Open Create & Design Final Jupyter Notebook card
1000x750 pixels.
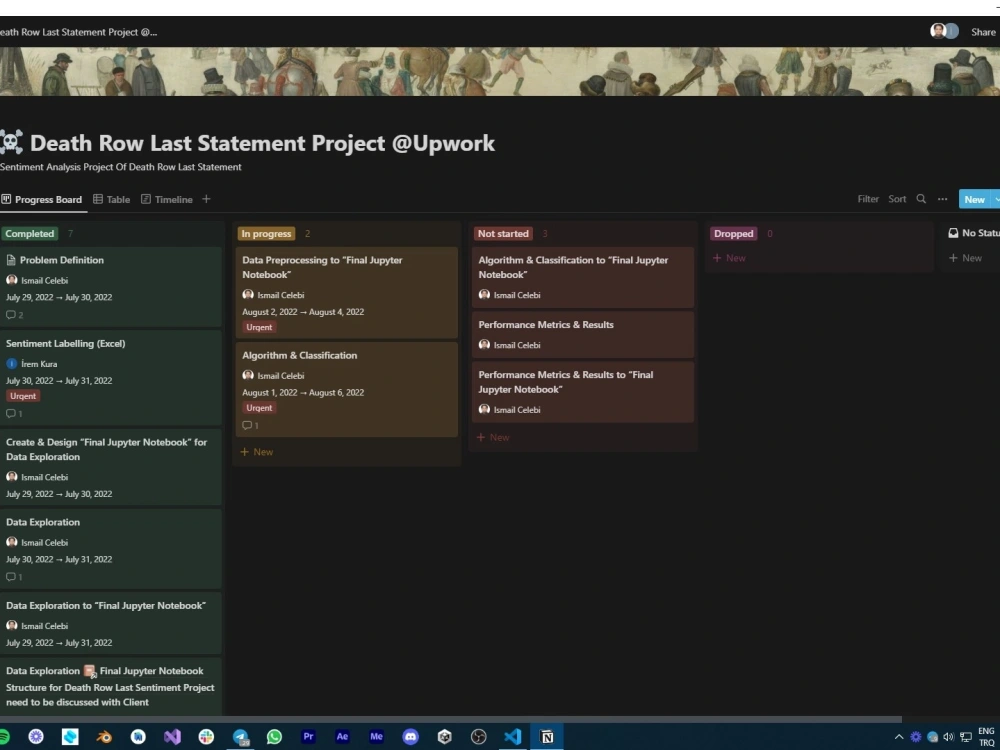coord(111,467)
